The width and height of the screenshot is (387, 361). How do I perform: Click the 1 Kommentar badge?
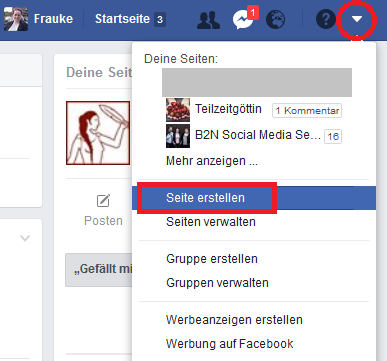pos(307,111)
